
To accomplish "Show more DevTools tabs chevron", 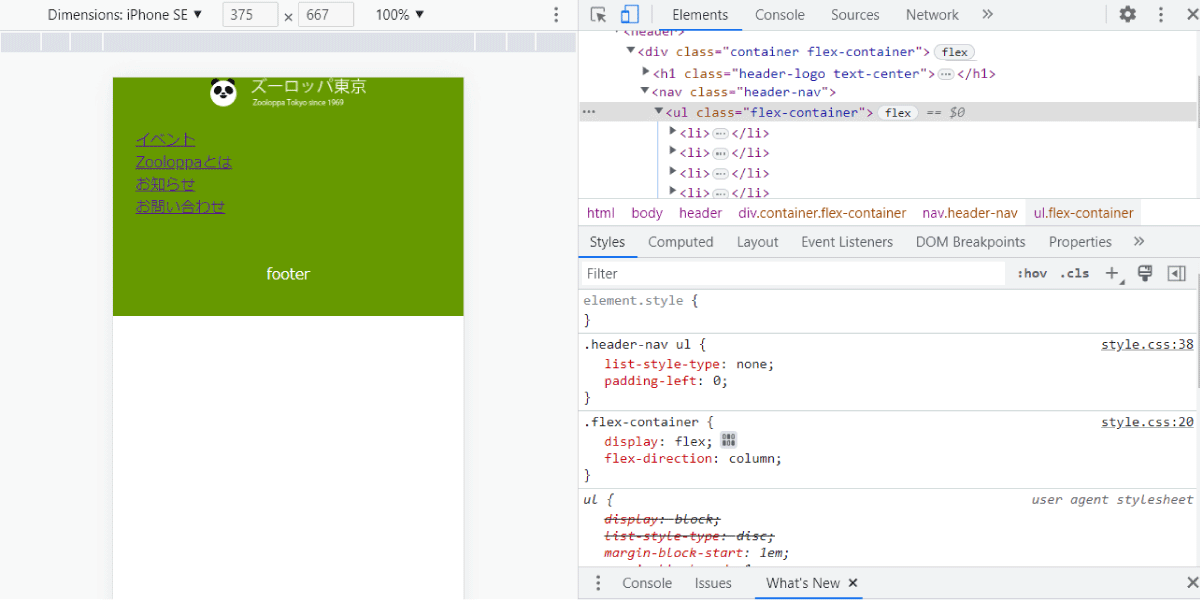I will 988,15.
